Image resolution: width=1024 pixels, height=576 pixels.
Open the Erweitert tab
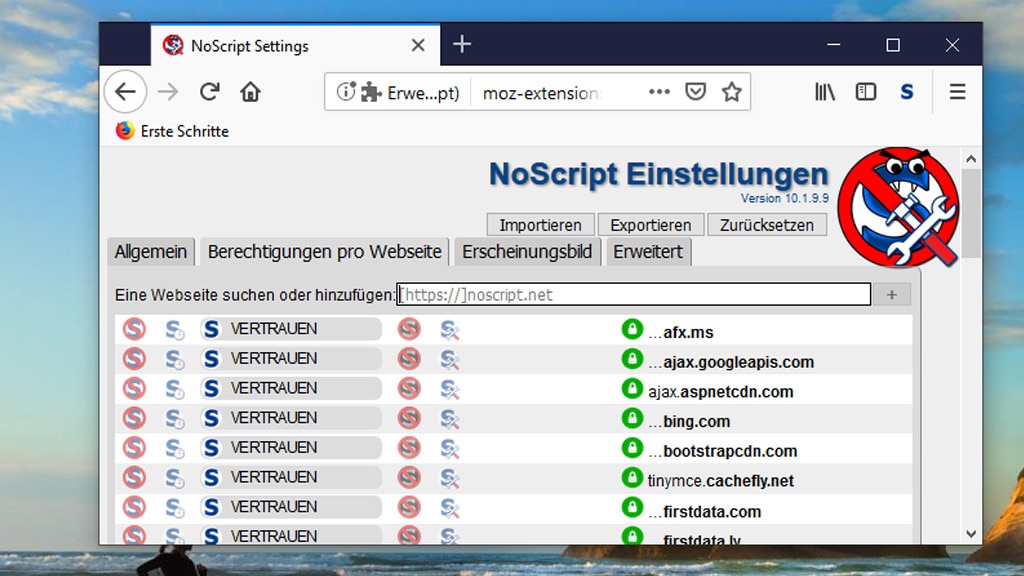[648, 252]
